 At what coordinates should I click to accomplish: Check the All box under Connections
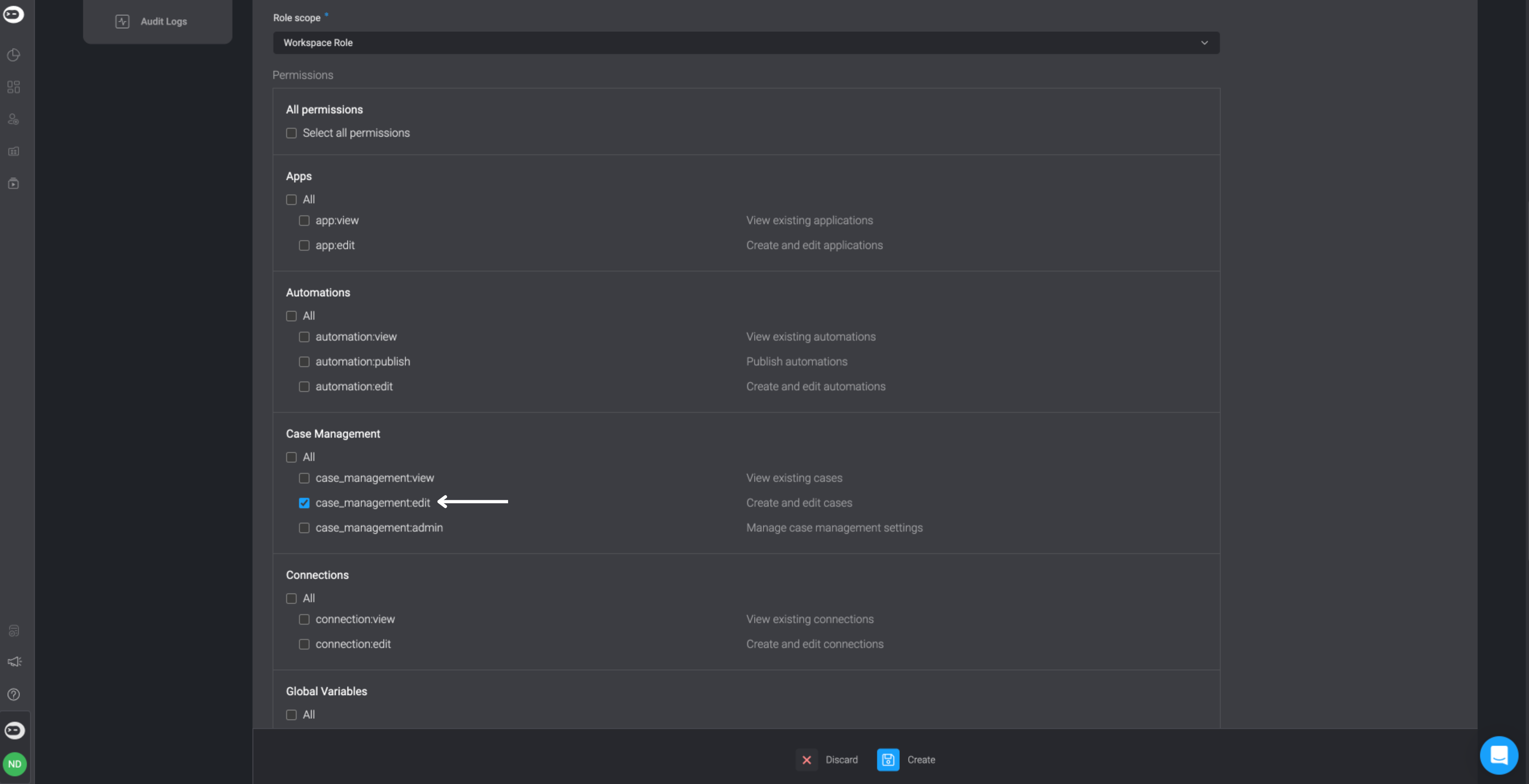coord(291,598)
